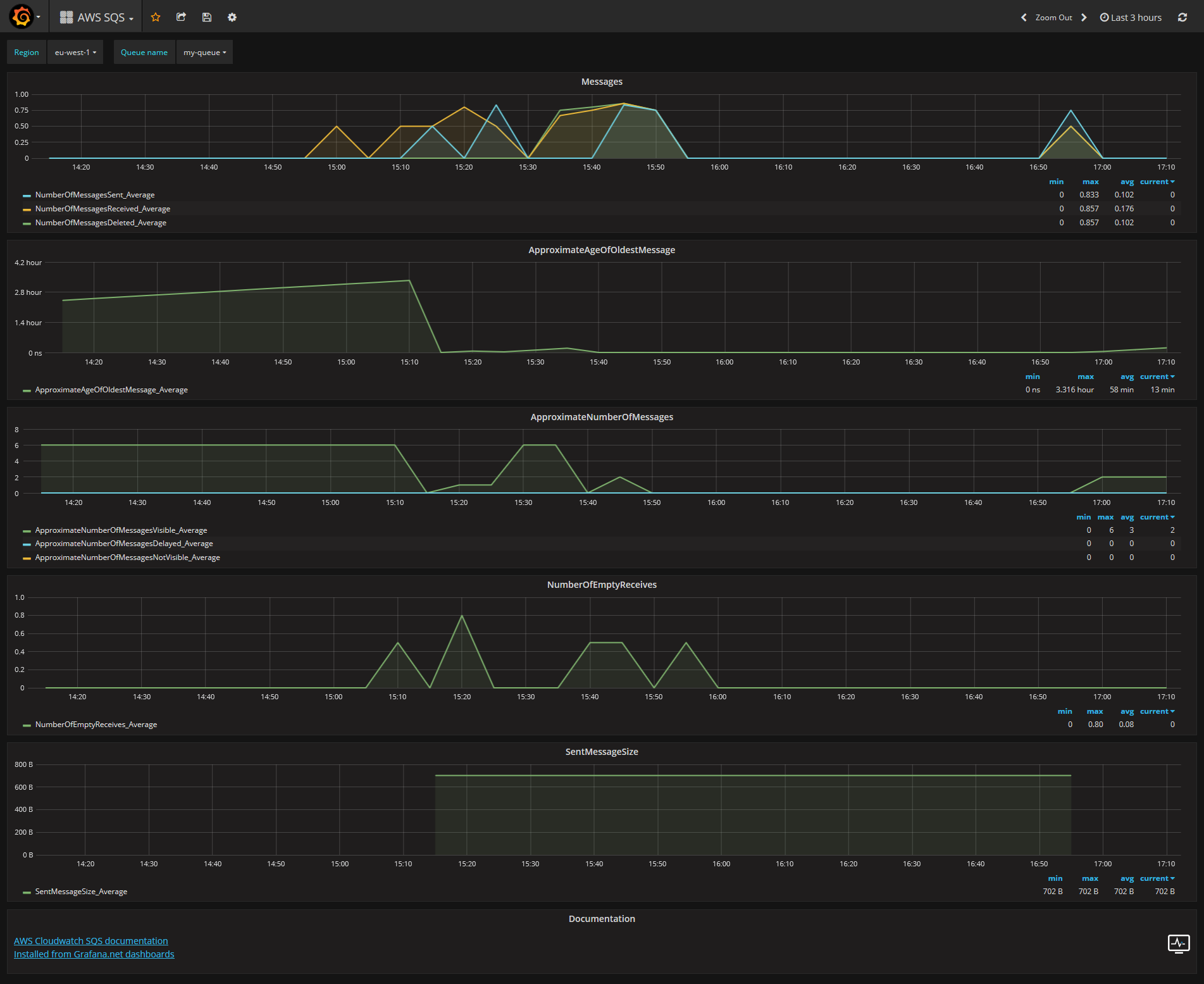Sort ApproximateAgeOfOldestMessage legend by current column
Viewport: 1204px width, 984px height.
[1157, 377]
